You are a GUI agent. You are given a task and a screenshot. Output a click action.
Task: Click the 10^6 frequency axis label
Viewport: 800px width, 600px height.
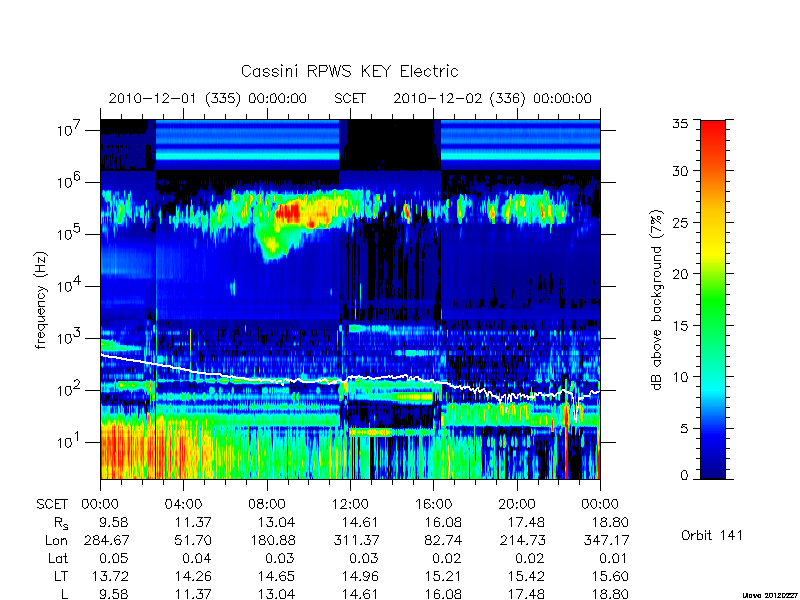(69, 182)
